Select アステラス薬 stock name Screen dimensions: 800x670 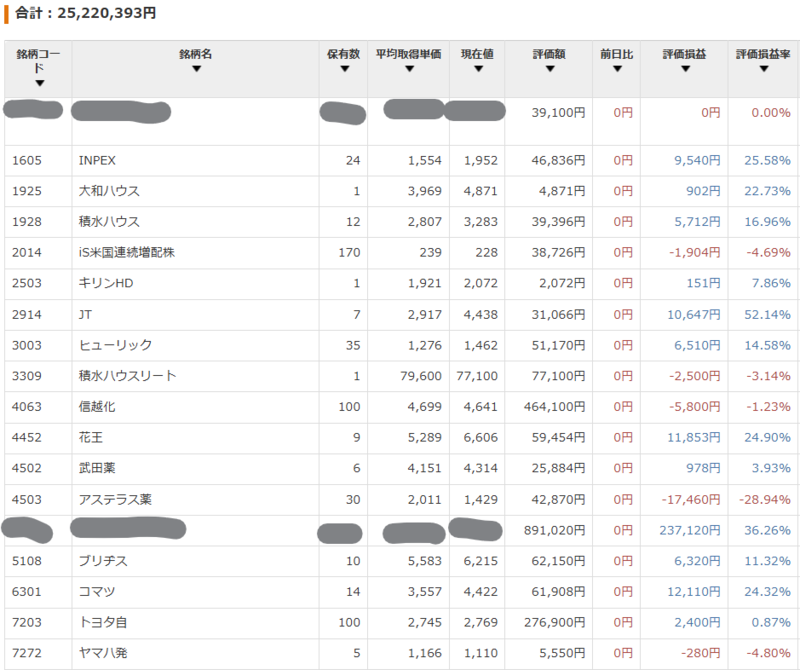click(x=115, y=500)
